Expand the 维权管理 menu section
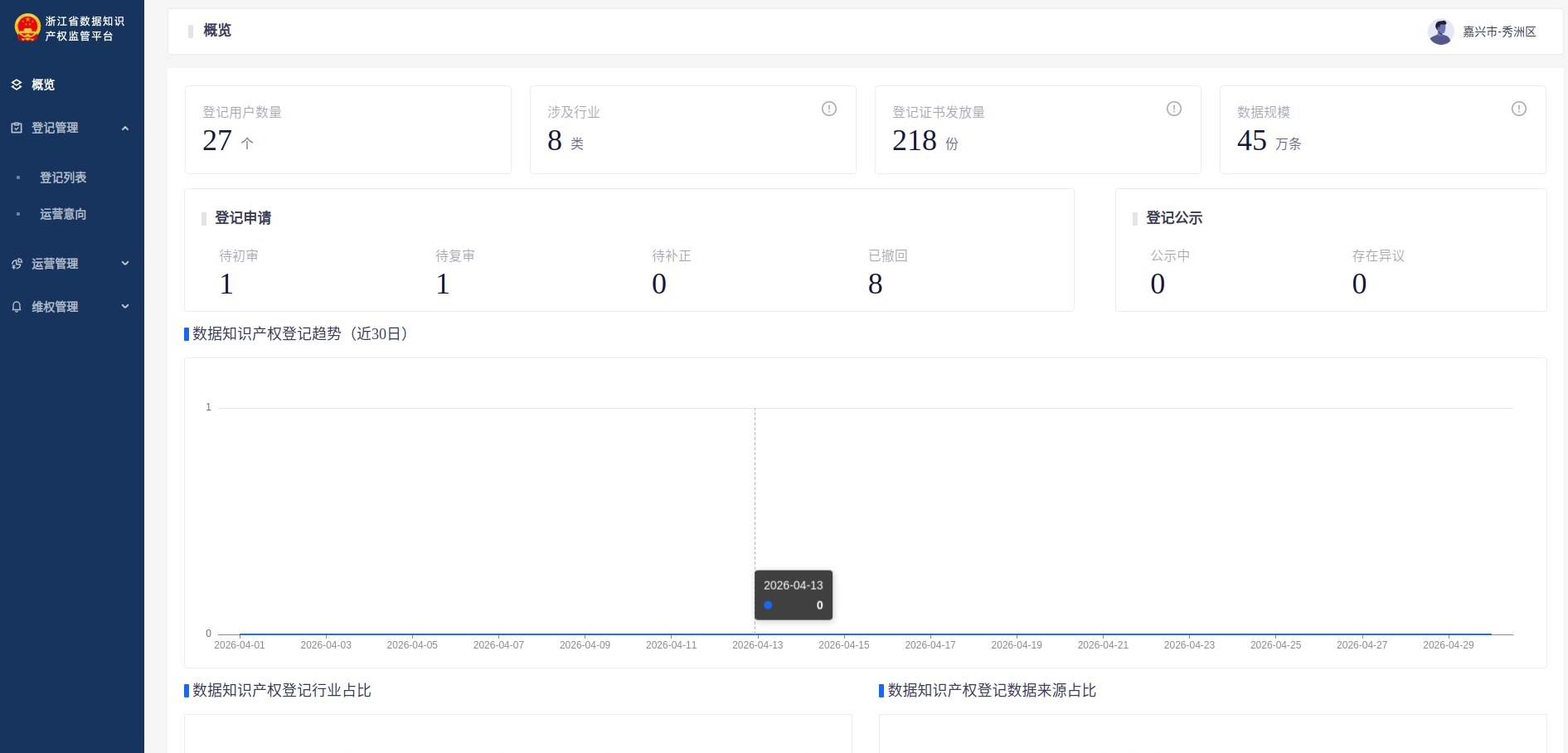The image size is (1568, 753). (125, 307)
